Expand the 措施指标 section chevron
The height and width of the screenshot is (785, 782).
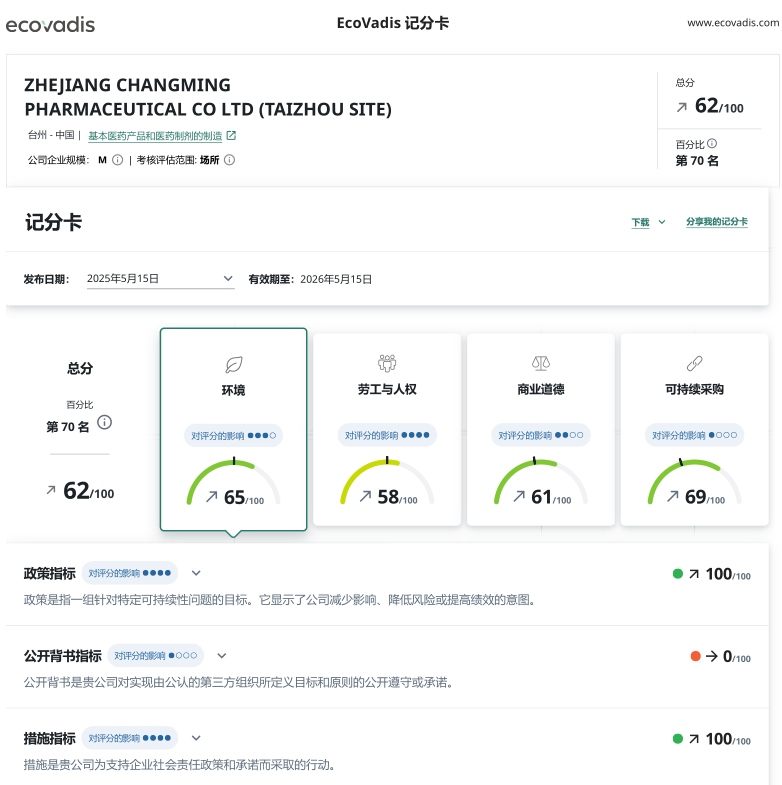196,738
